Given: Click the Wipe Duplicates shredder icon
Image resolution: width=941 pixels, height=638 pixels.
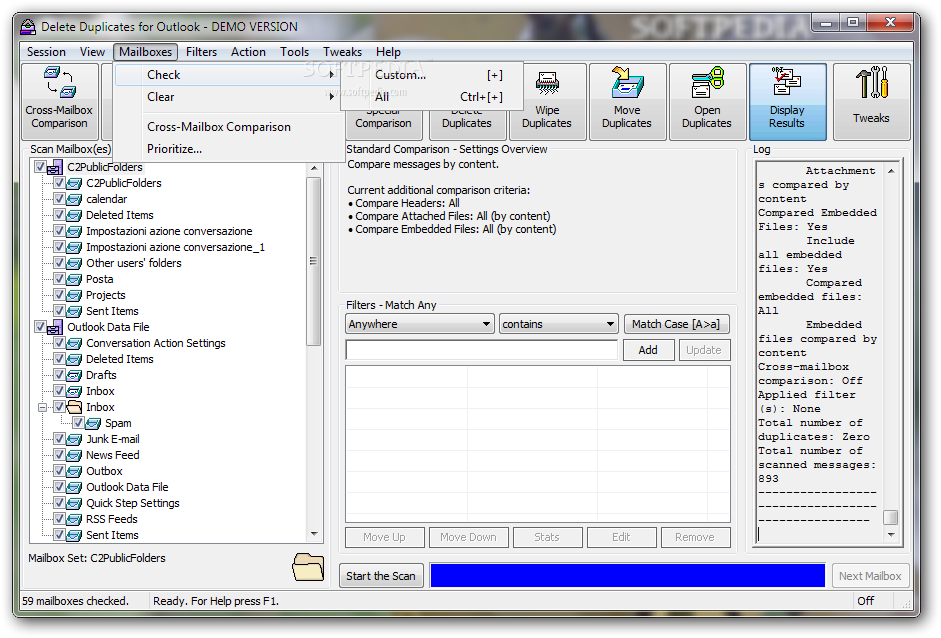Looking at the screenshot, I should (547, 83).
